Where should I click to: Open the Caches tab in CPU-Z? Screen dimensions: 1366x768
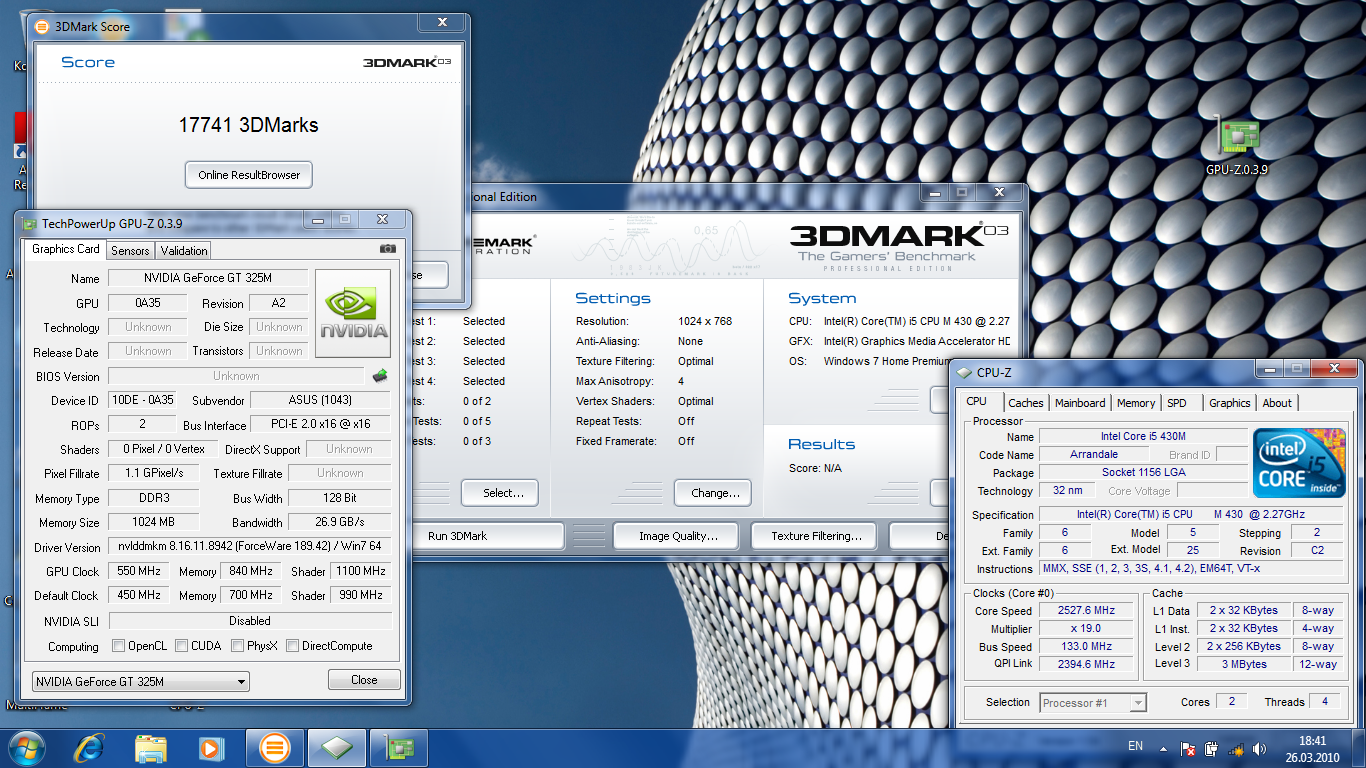pyautogui.click(x=1026, y=403)
